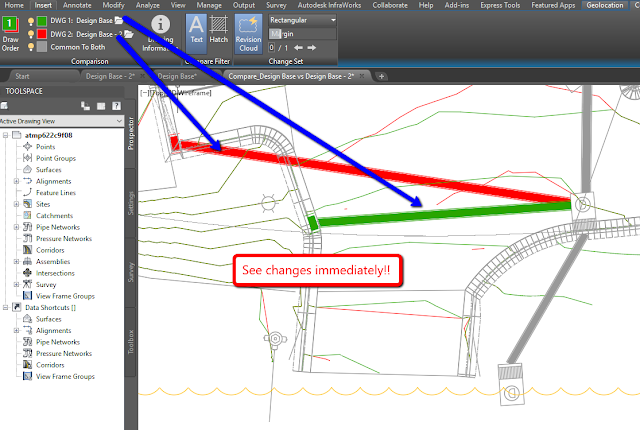Click the Toolspace tree view icon
640x430 pixels.
point(85,106)
